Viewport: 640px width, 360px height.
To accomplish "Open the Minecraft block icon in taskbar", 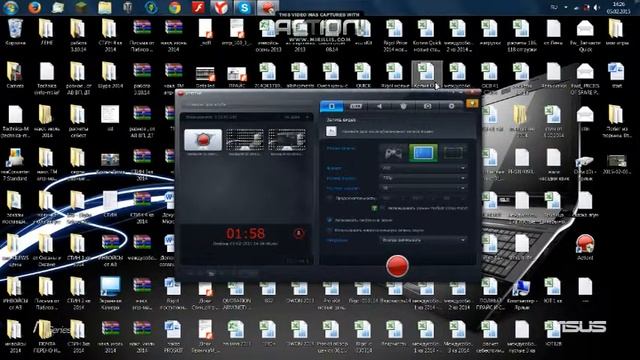I will pyautogui.click(x=81, y=7).
